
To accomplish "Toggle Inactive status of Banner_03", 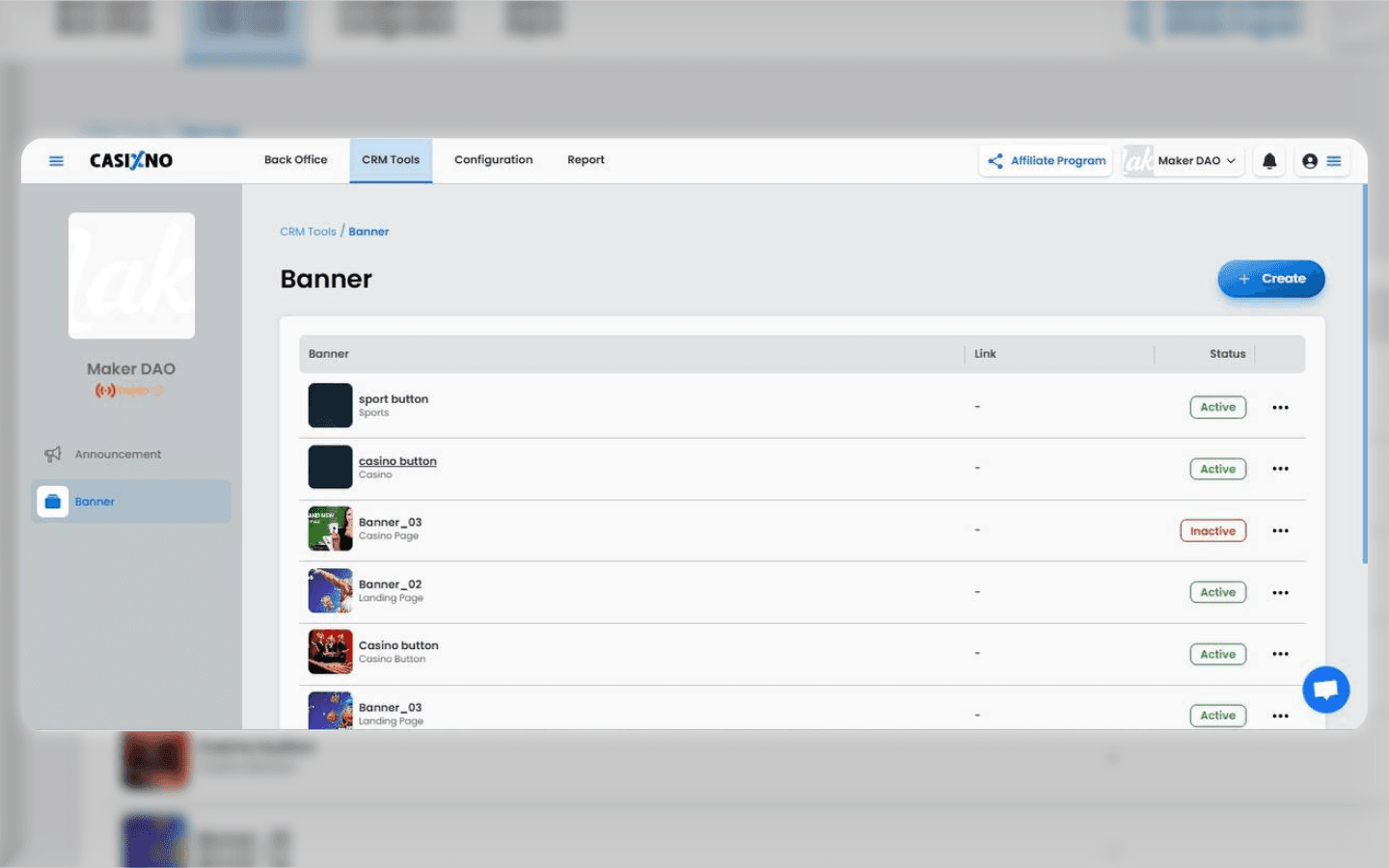I will [1212, 530].
